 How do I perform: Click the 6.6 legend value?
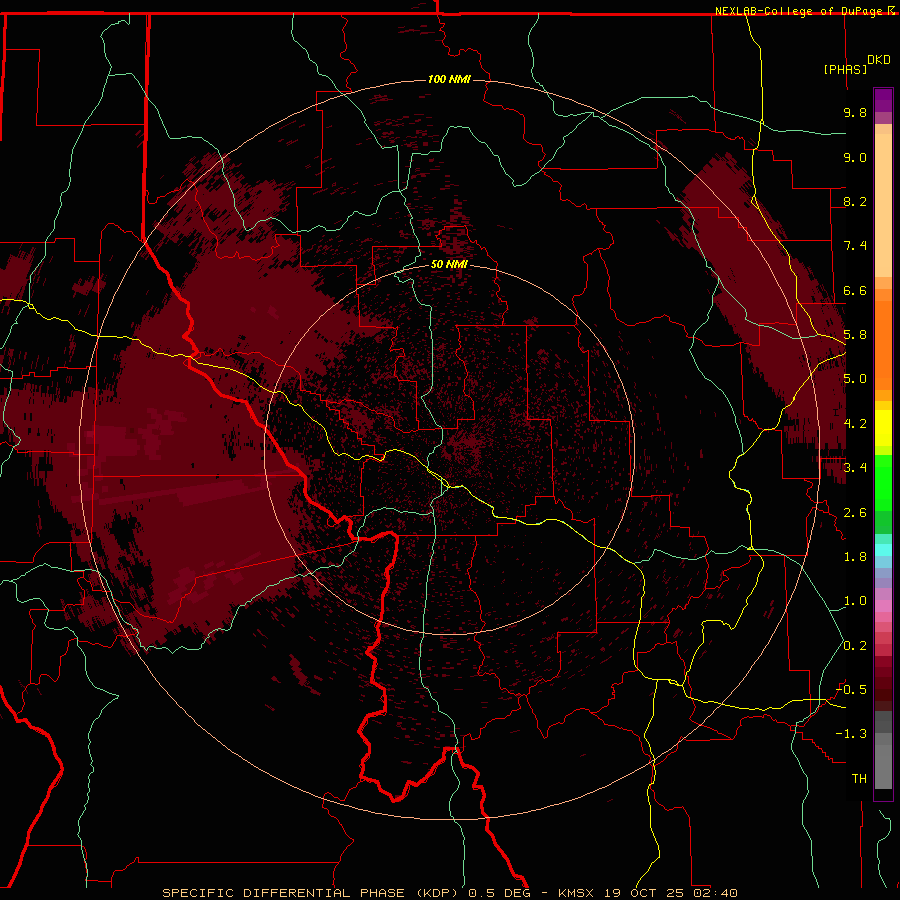click(x=855, y=290)
